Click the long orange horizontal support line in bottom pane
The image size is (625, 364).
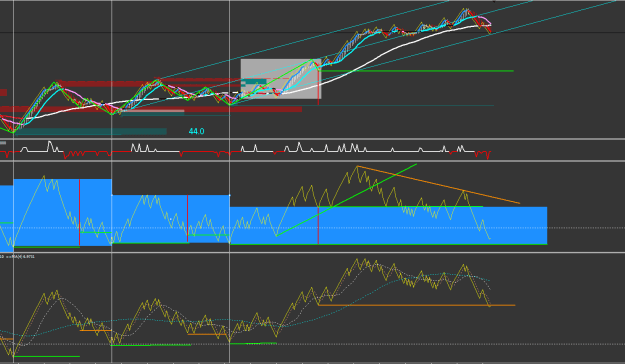coord(417,305)
